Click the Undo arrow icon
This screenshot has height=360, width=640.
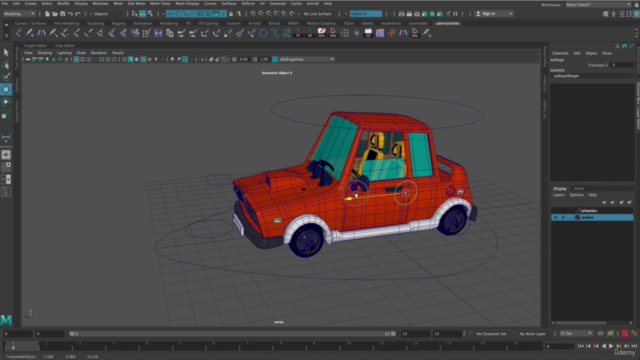point(70,14)
